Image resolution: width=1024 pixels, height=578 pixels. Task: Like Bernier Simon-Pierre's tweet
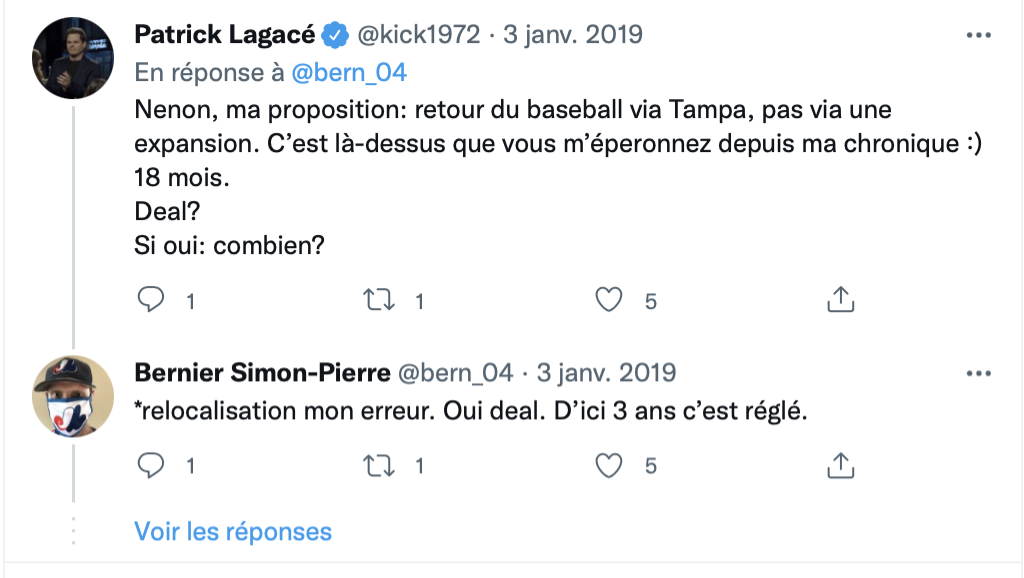click(609, 465)
